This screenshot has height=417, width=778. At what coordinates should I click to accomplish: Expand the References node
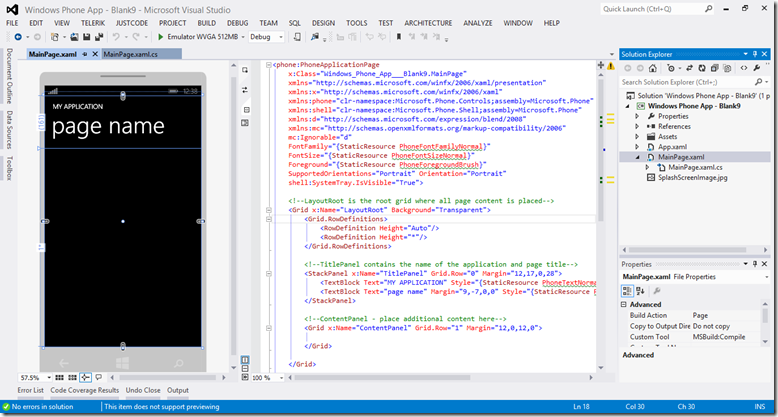[x=638, y=126]
